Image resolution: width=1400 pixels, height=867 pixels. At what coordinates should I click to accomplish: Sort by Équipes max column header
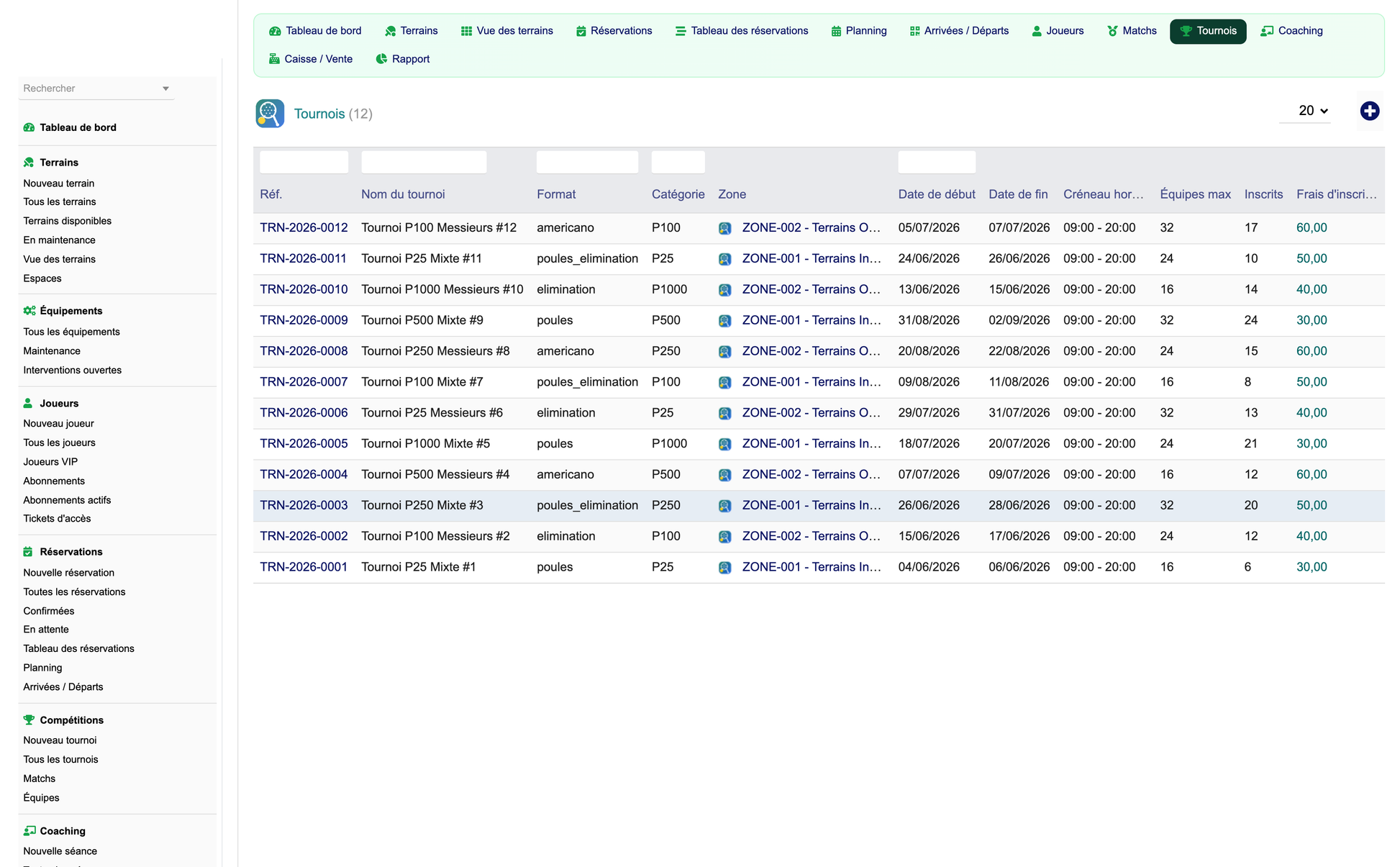1195,194
